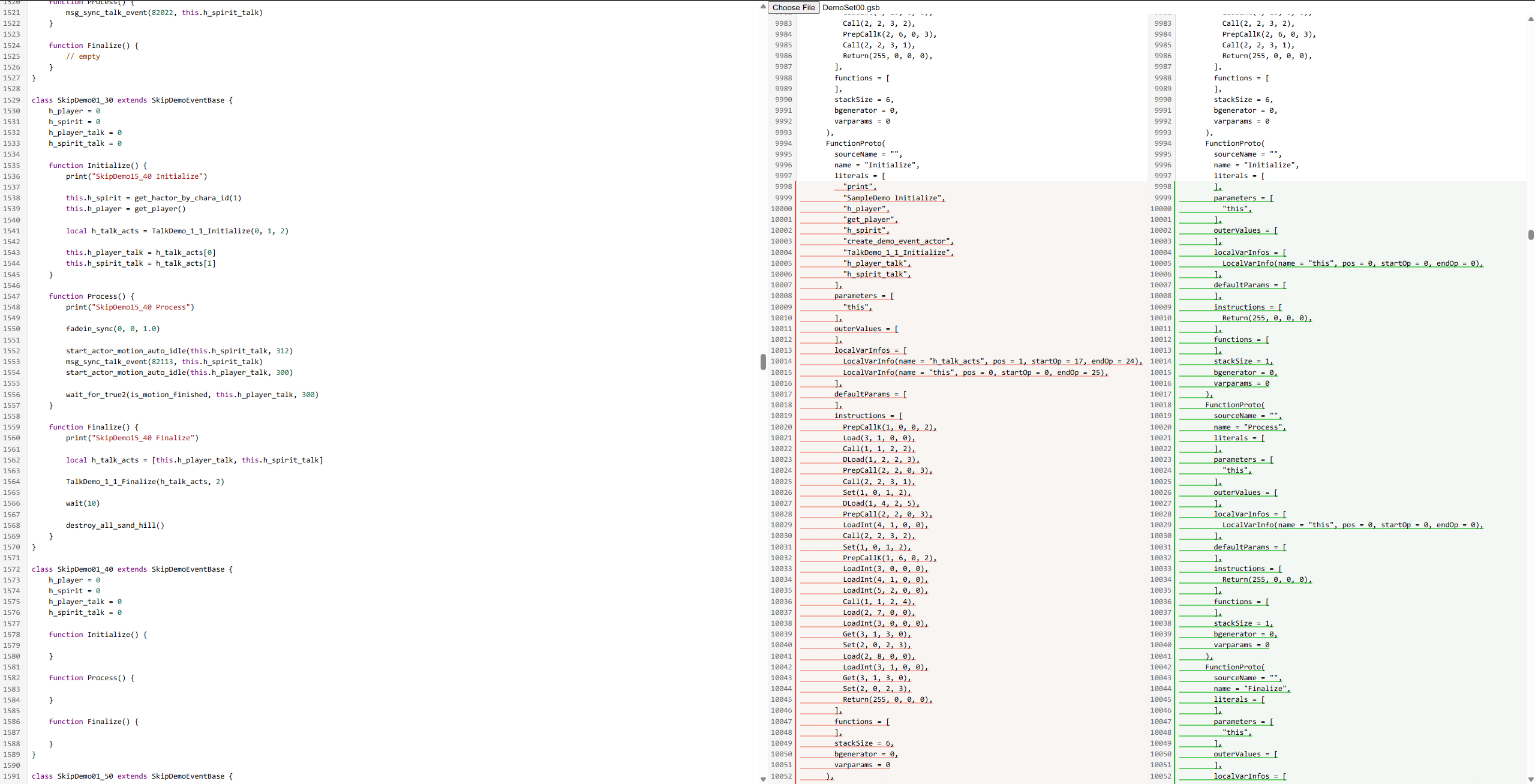Click left pane scroll-down arrow
Image resolution: width=1535 pixels, height=784 pixels.
click(x=763, y=779)
